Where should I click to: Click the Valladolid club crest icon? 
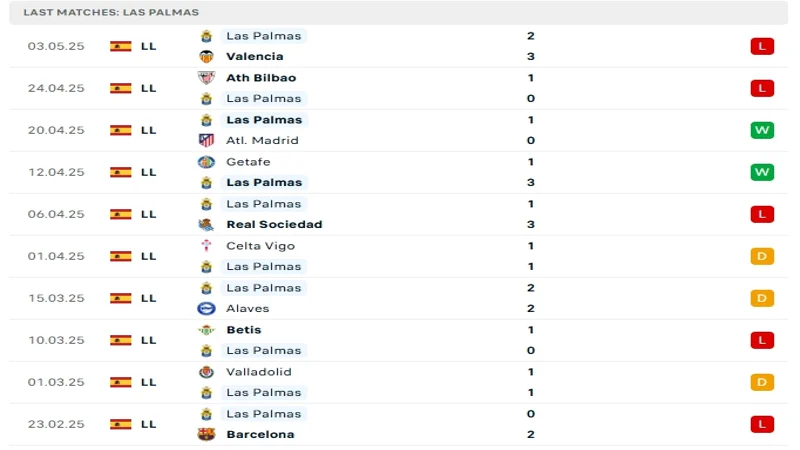coord(207,372)
